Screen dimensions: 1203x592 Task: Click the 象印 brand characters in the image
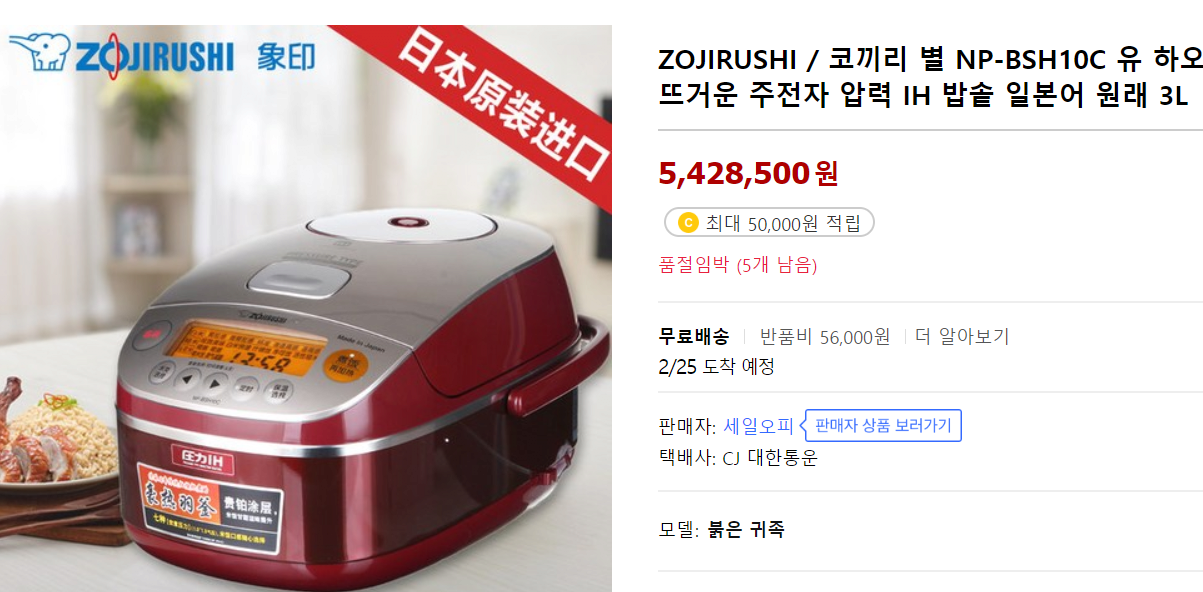click(285, 55)
